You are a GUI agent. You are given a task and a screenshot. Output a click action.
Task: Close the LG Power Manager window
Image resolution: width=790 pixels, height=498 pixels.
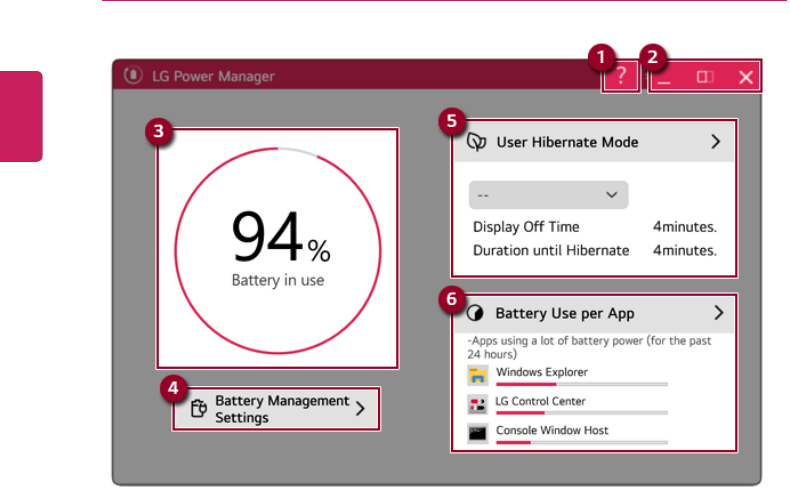pyautogui.click(x=745, y=77)
